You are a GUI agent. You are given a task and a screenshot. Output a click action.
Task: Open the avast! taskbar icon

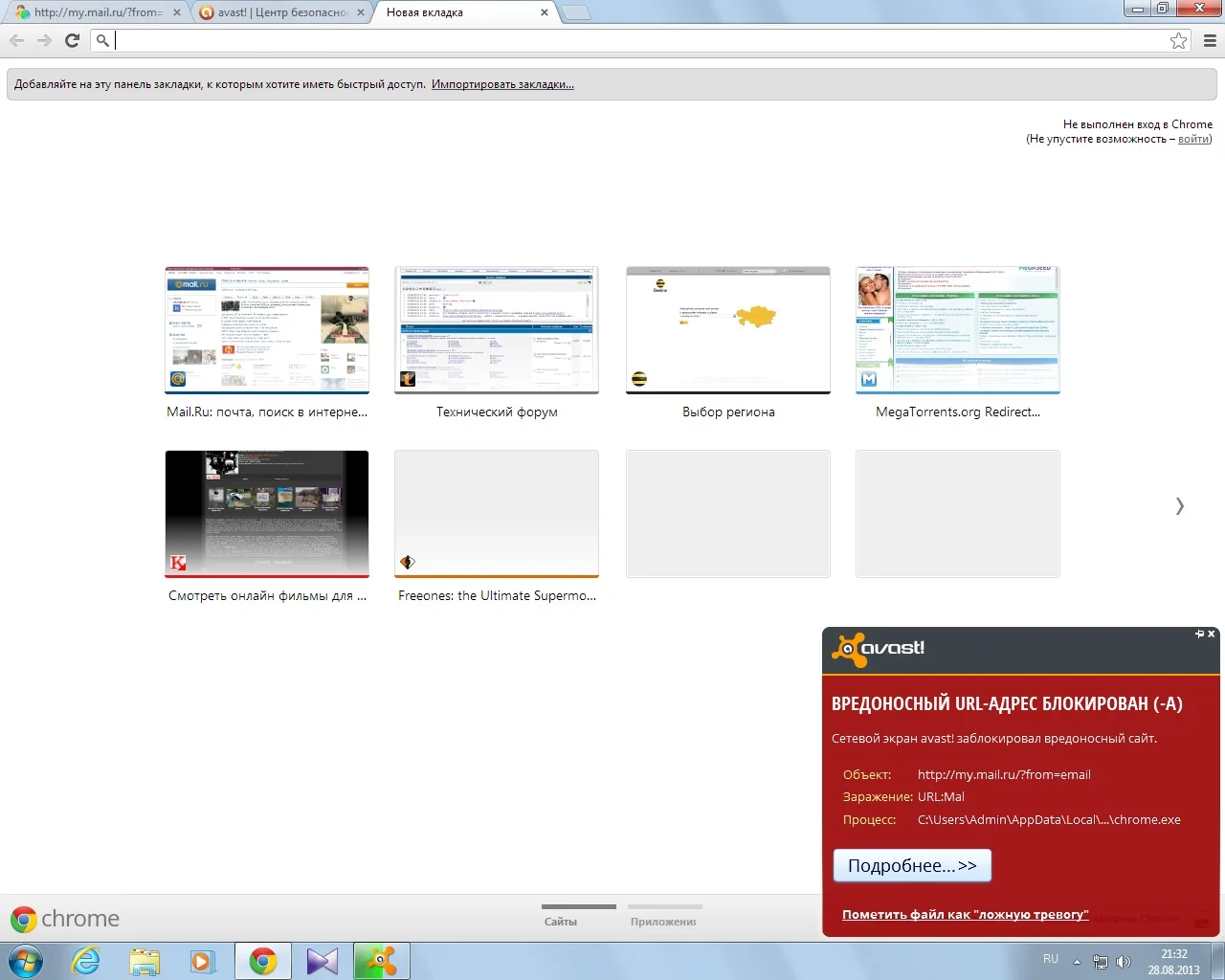click(382, 961)
